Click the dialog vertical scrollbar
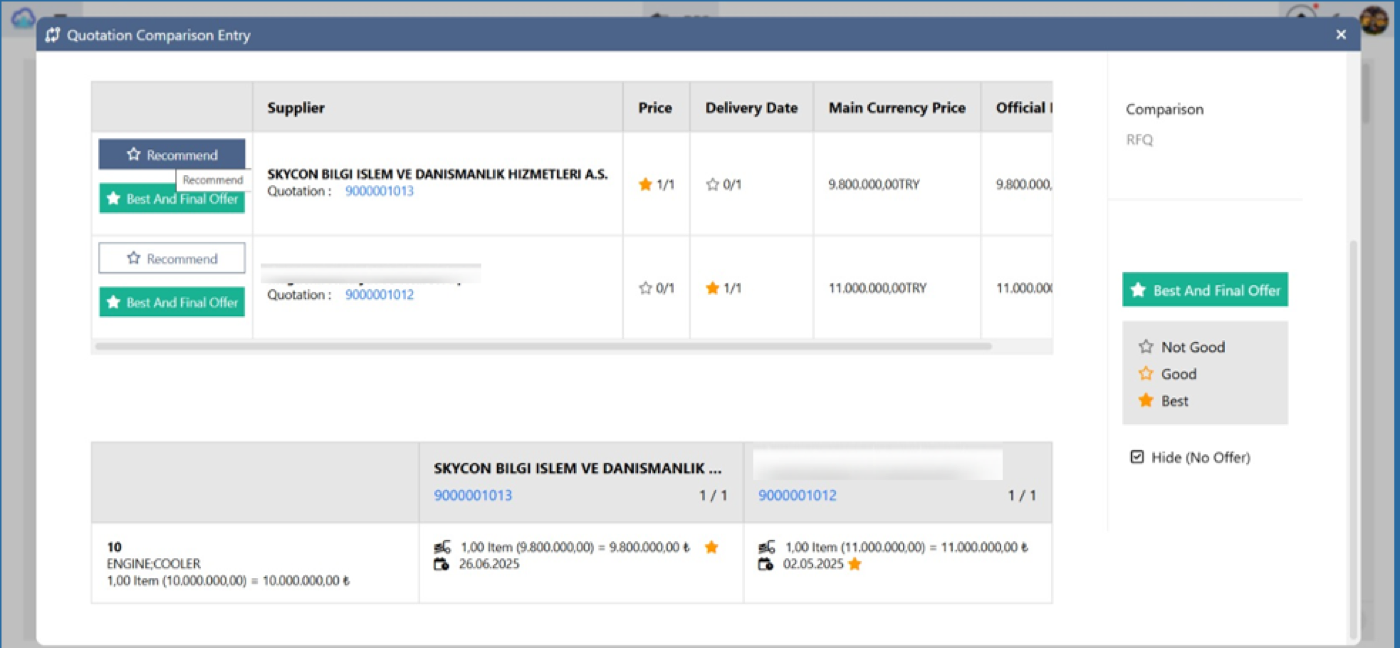The image size is (1400, 648). point(1354,438)
